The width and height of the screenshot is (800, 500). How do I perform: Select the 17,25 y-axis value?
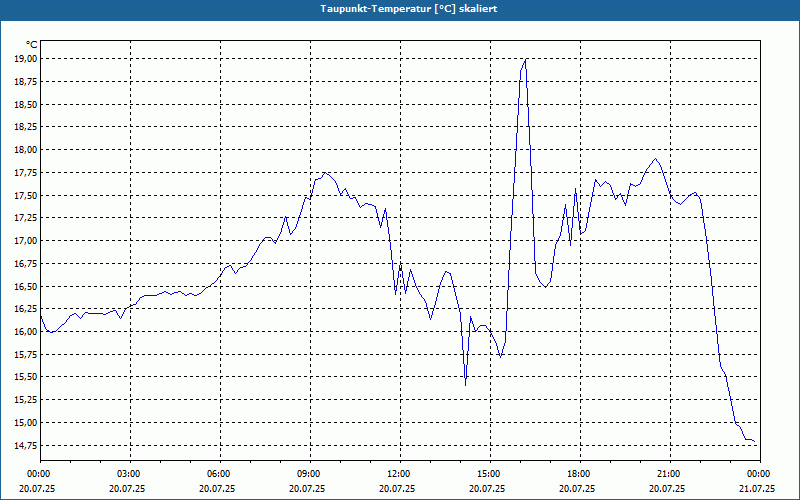point(27,218)
